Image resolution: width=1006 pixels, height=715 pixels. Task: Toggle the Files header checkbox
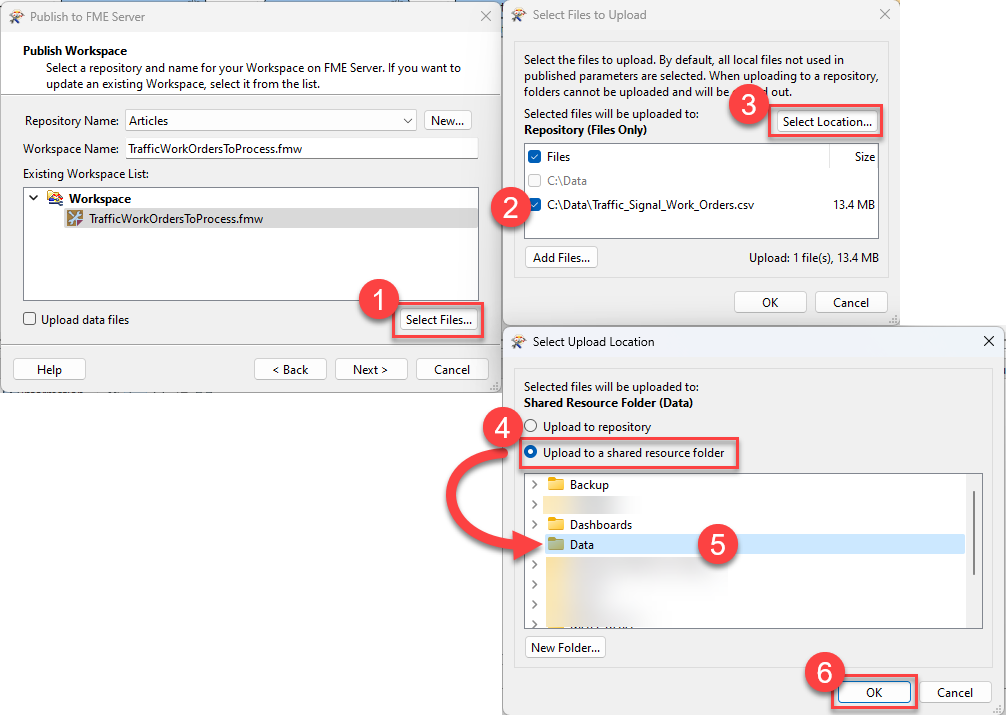[x=534, y=157]
